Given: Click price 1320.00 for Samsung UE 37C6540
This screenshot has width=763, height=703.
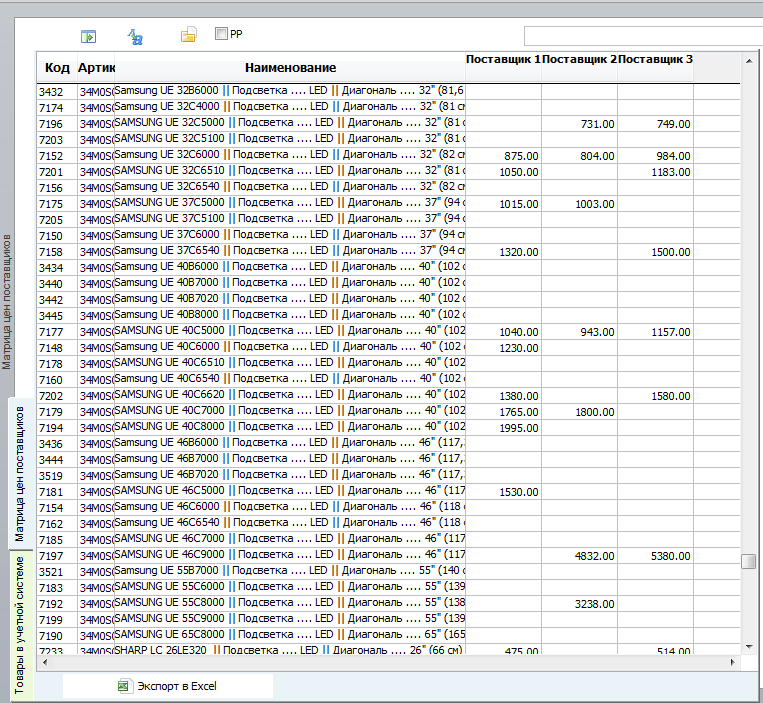Looking at the screenshot, I should click(519, 252).
